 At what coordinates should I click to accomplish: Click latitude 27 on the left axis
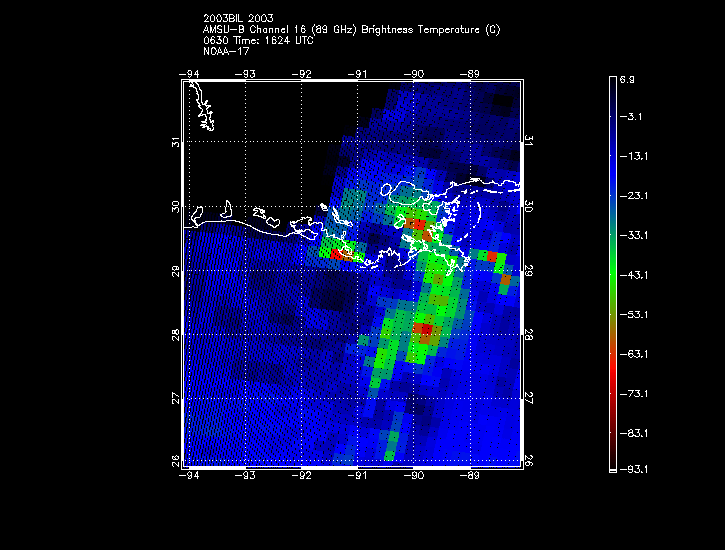176,398
